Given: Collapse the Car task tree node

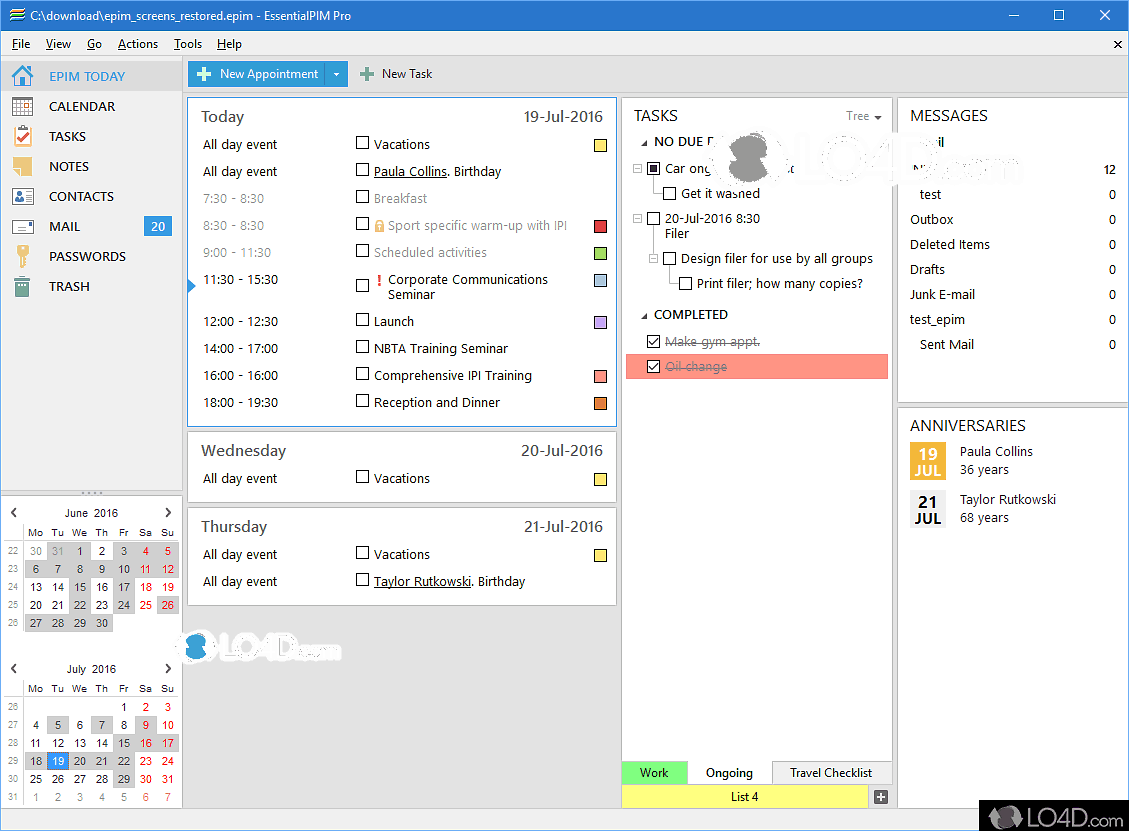Looking at the screenshot, I should pos(637,169).
